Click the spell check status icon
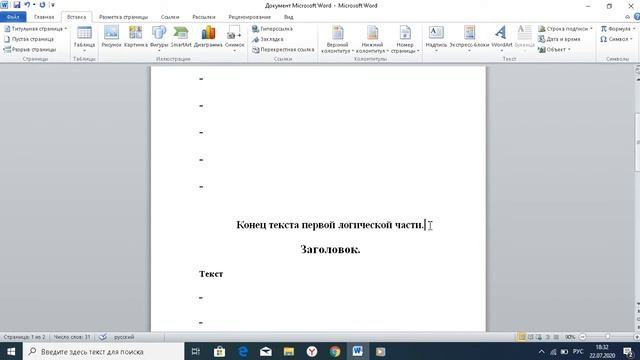The width and height of the screenshot is (640, 360). (x=103, y=337)
